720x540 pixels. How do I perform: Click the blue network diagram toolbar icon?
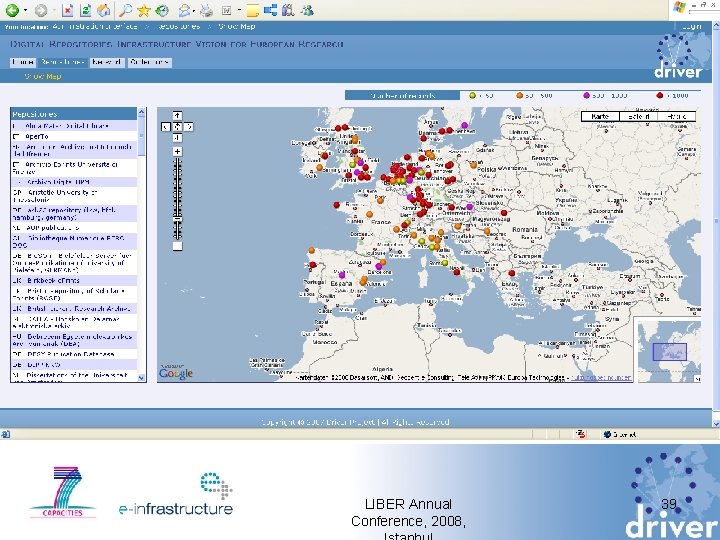click(270, 10)
